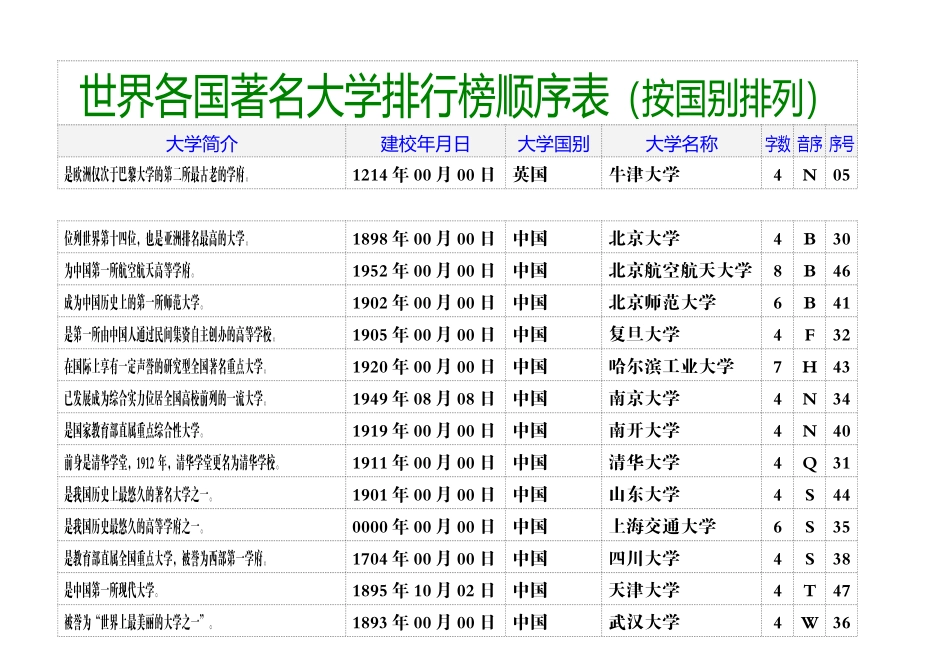Click the date 1920 年 00 月 00 日
Image resolution: width=950 pixels, height=672 pixels.
point(424,367)
